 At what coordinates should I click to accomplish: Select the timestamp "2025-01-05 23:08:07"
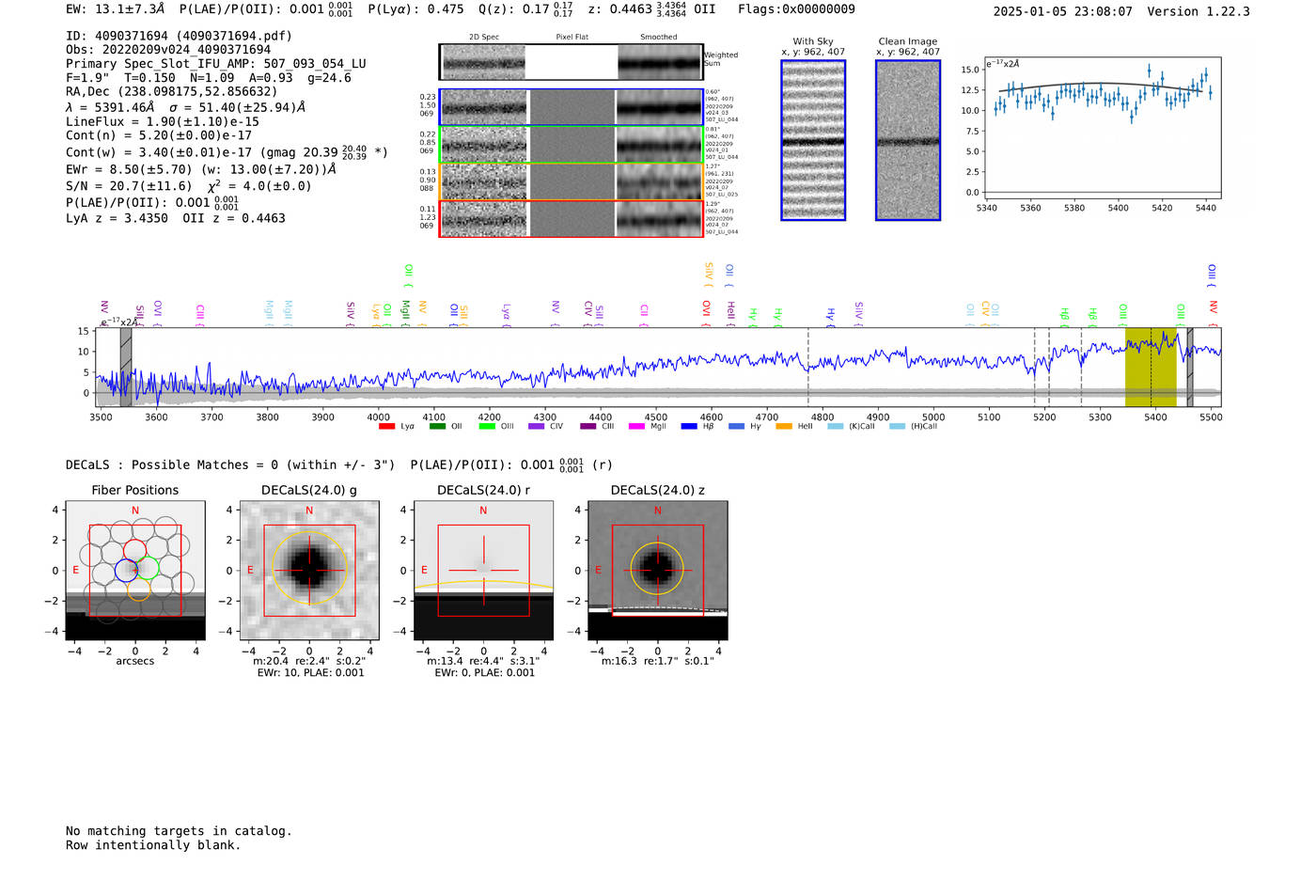point(1063,11)
